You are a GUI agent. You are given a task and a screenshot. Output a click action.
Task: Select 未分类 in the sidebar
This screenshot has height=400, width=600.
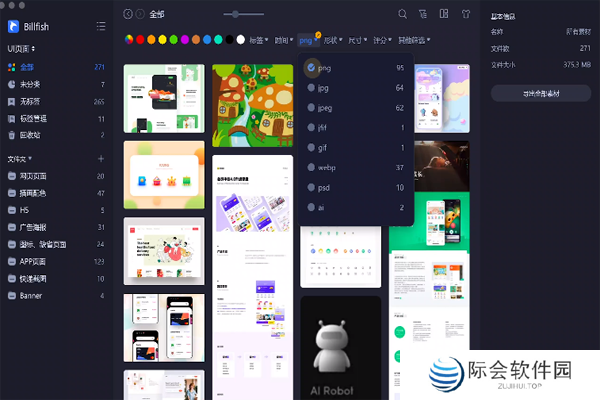tap(30, 84)
